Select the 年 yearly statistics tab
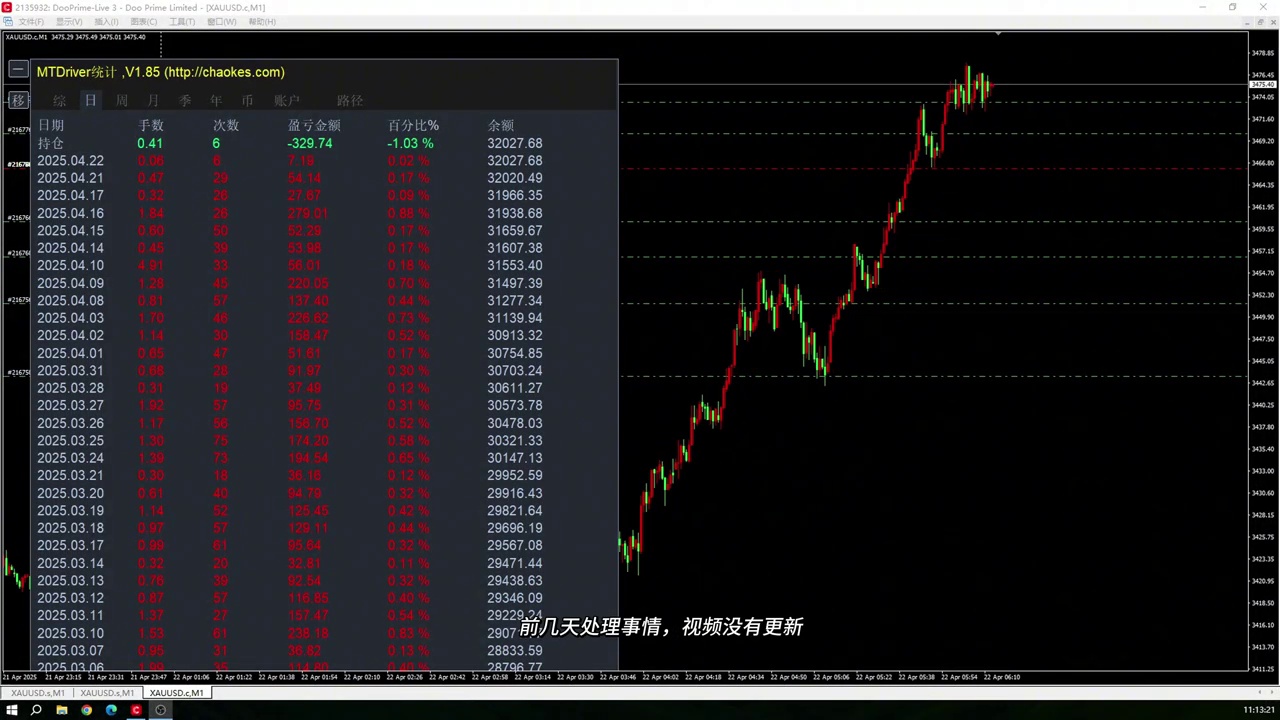 point(216,101)
